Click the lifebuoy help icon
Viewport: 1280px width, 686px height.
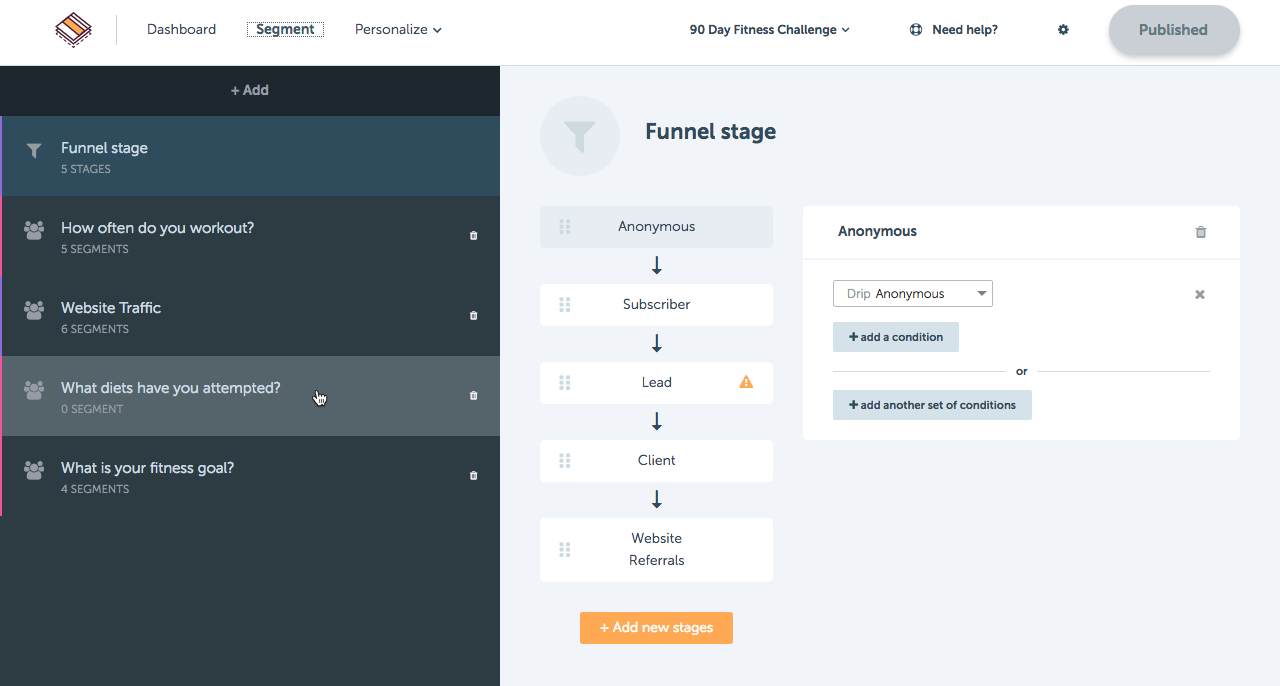coord(916,30)
